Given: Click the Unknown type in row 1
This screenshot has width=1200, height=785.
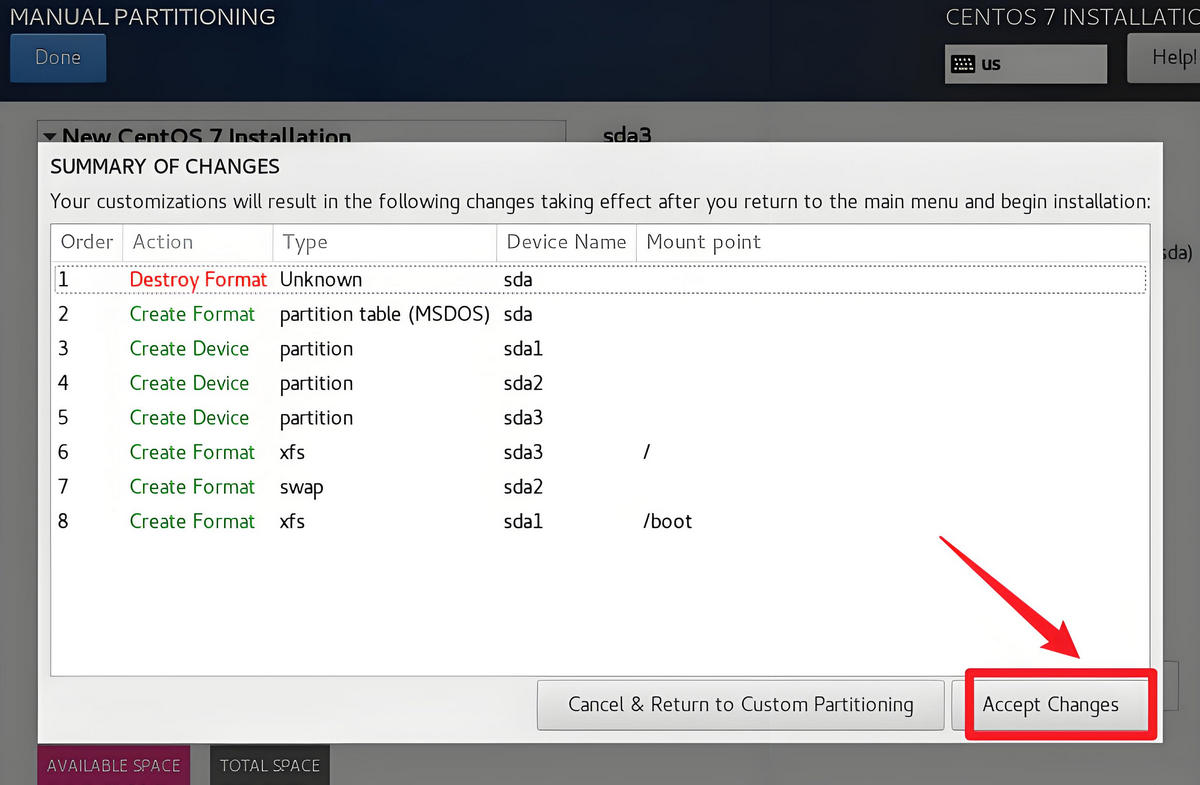Looking at the screenshot, I should point(320,280).
